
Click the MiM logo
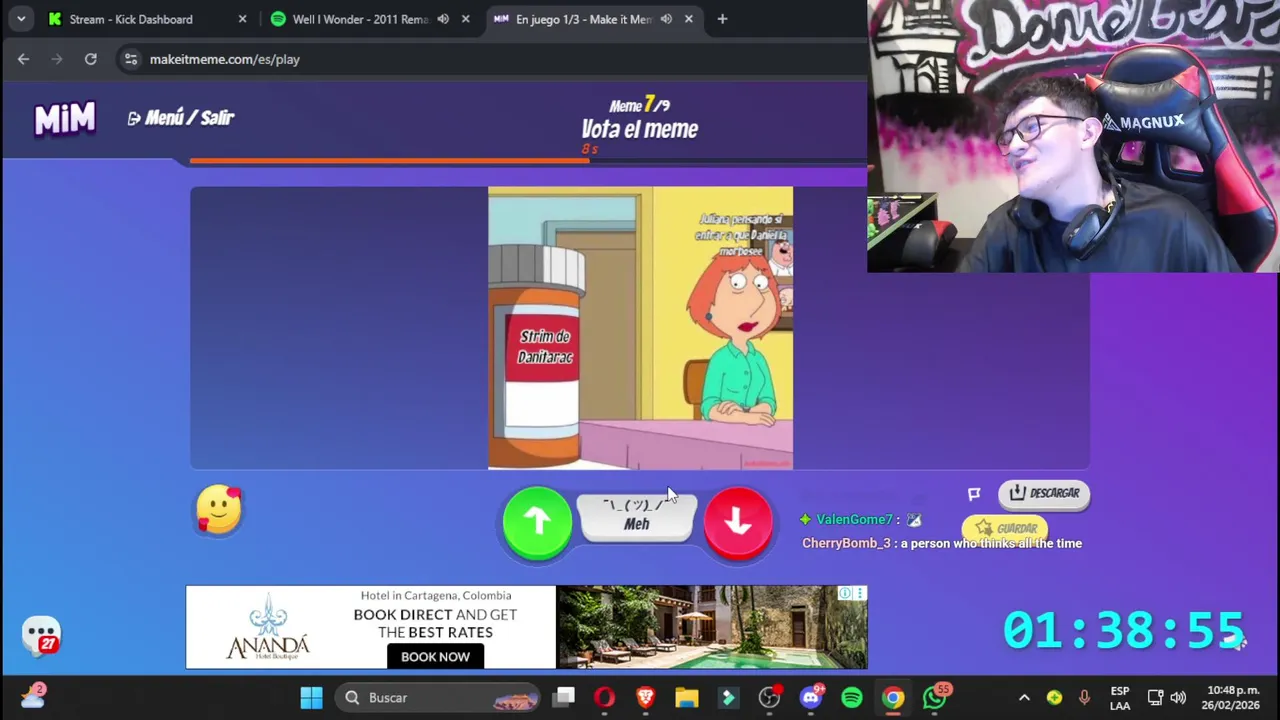[x=65, y=118]
